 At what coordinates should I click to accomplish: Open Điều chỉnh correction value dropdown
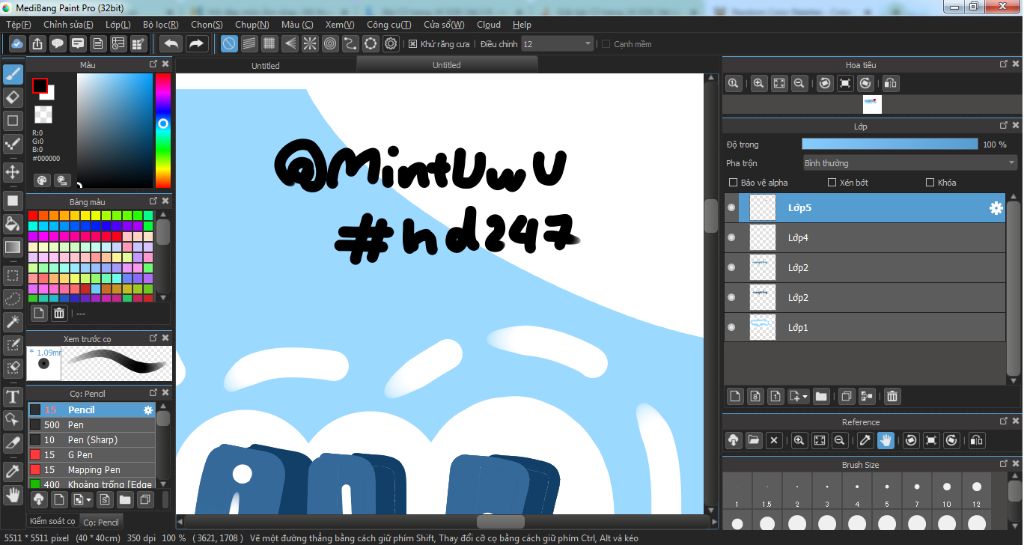pos(557,44)
